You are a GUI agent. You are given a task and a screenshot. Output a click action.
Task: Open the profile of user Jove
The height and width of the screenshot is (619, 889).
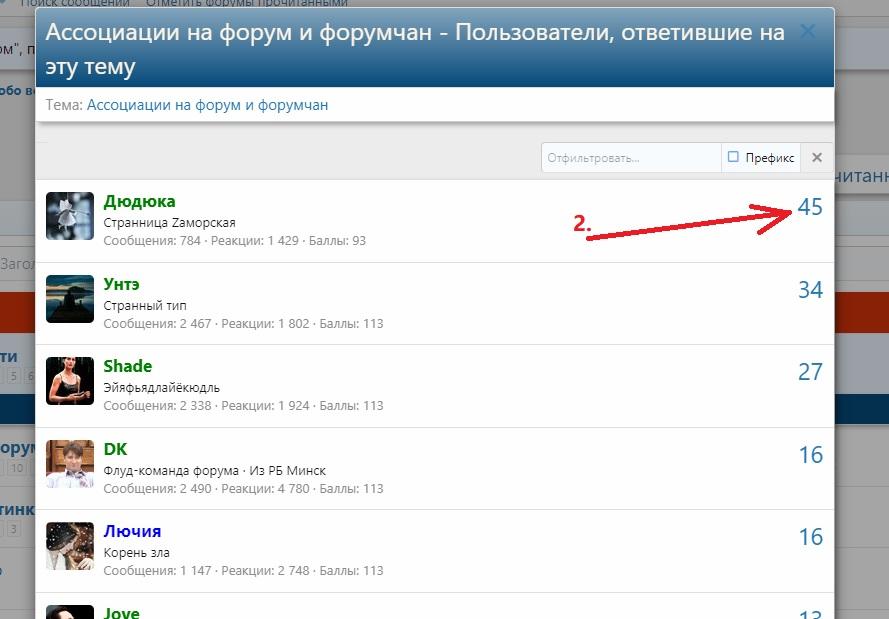click(x=121, y=612)
